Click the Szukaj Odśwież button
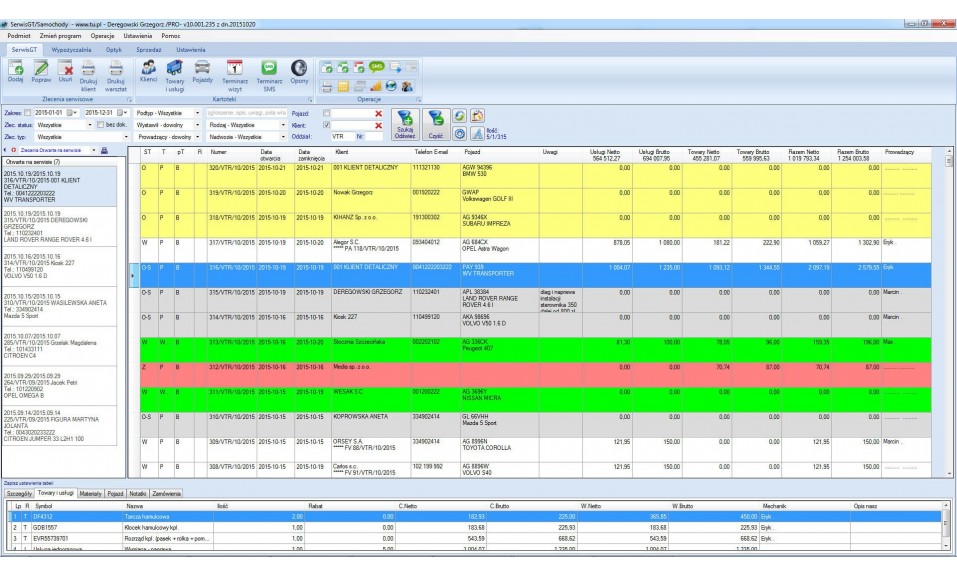The height and width of the screenshot is (577, 957). coord(405,124)
